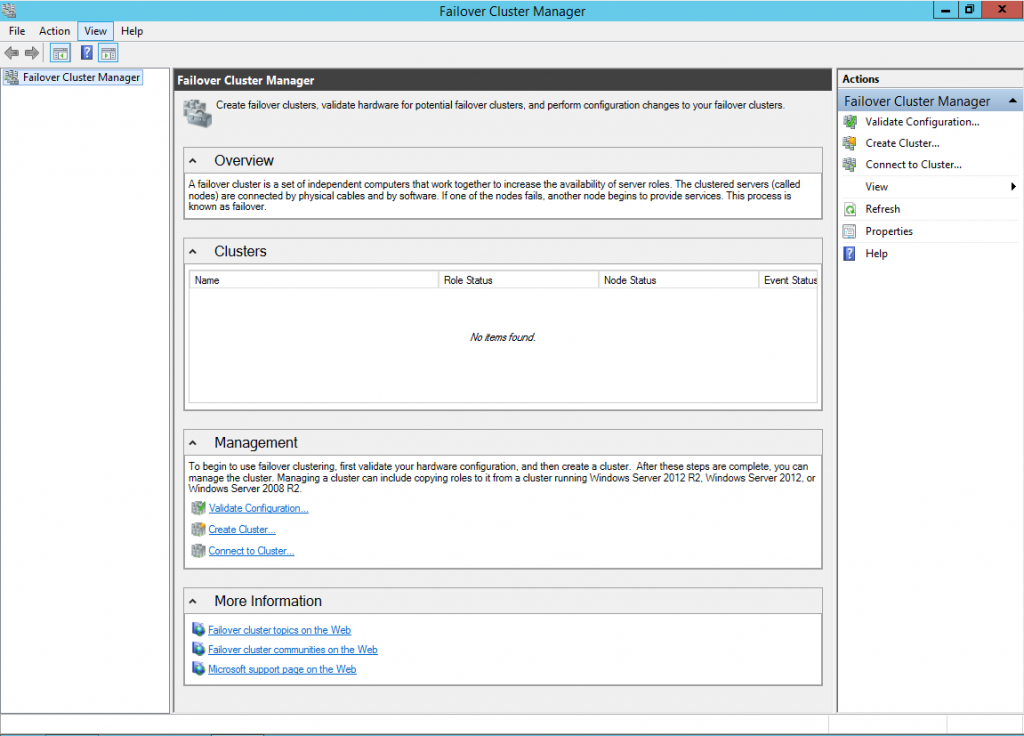
Task: Toggle the Show/Hide Action Pane toolbar icon
Action: point(108,53)
